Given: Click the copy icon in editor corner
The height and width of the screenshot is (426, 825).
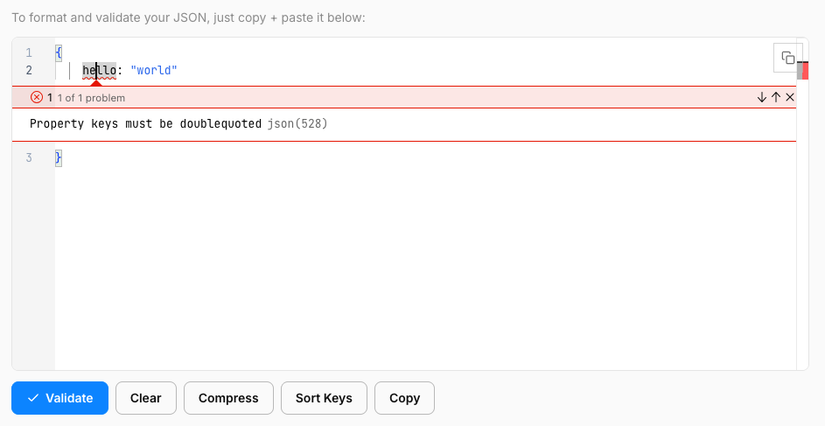Looking at the screenshot, I should (x=788, y=58).
